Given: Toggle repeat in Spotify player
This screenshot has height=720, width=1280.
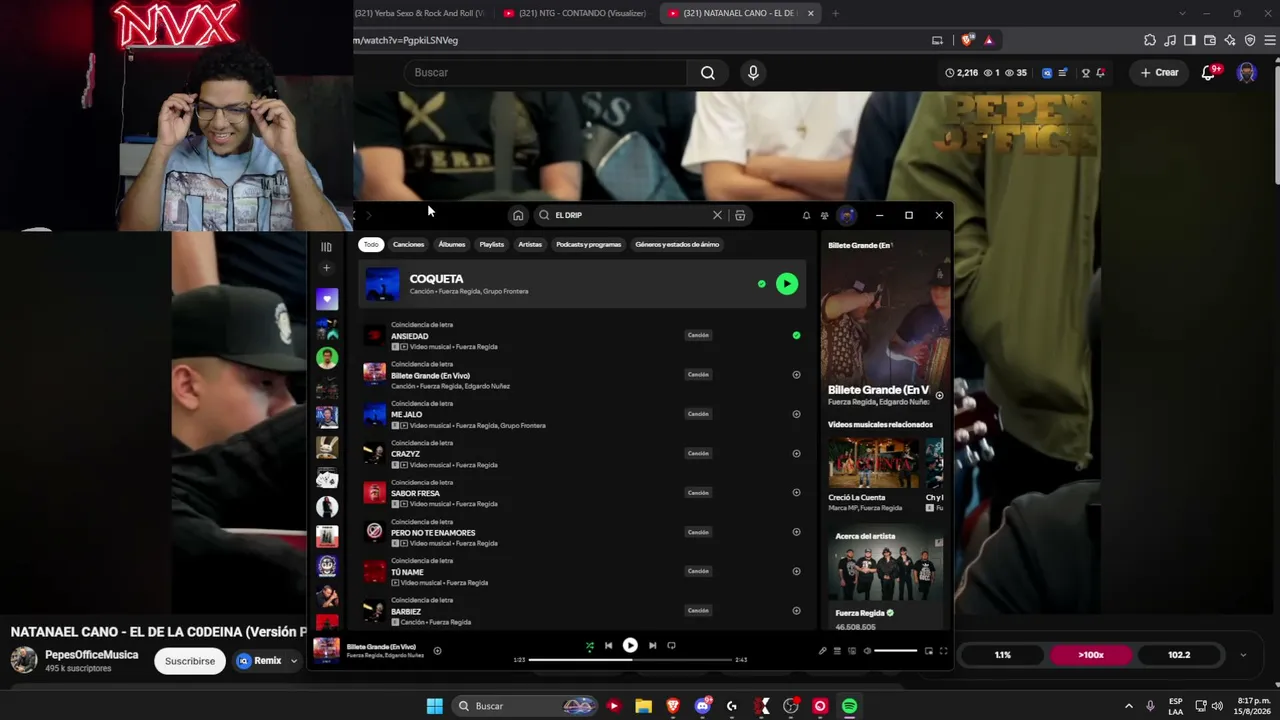Looking at the screenshot, I should coord(671,646).
